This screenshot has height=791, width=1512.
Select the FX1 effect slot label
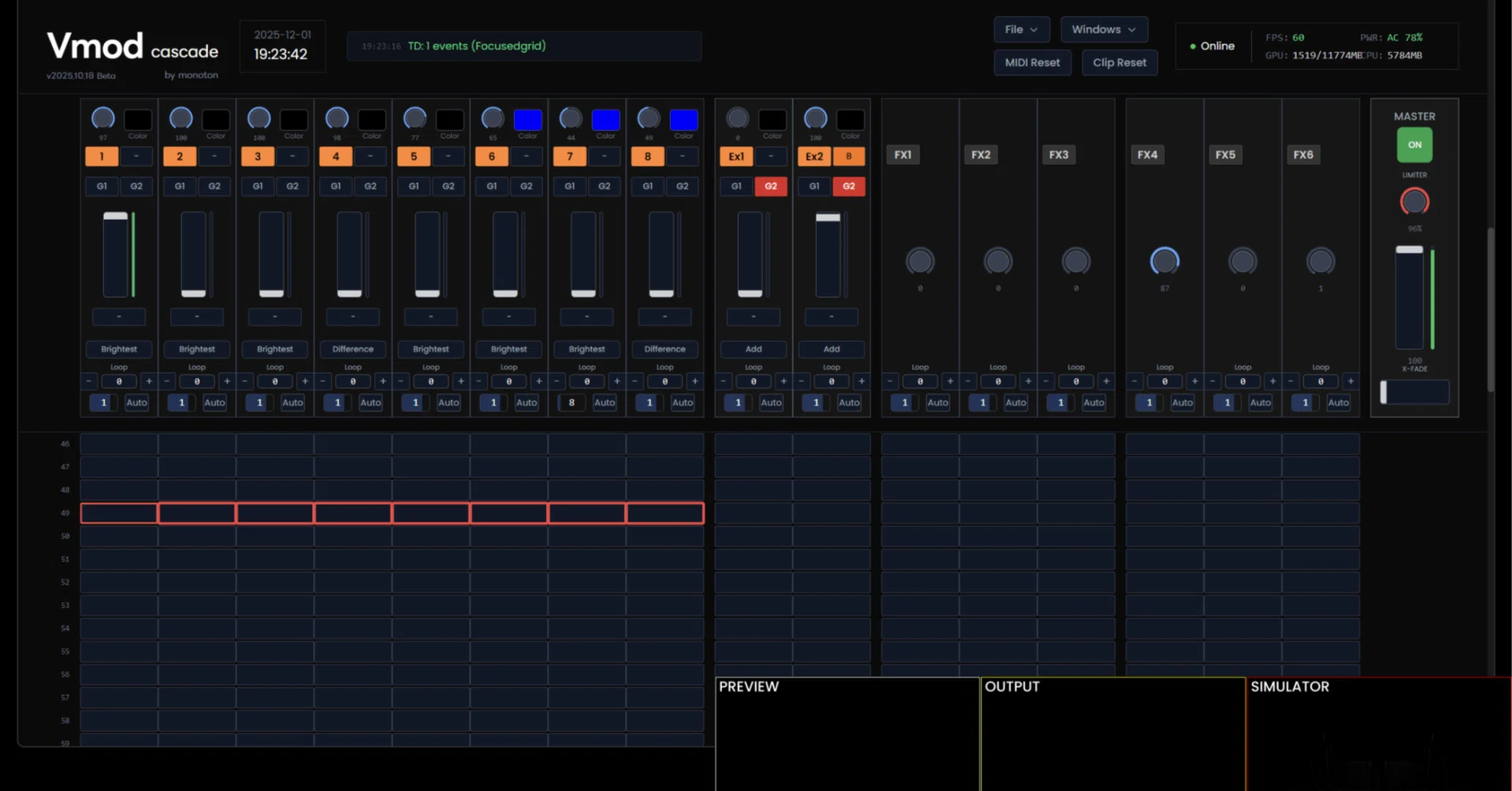point(902,155)
